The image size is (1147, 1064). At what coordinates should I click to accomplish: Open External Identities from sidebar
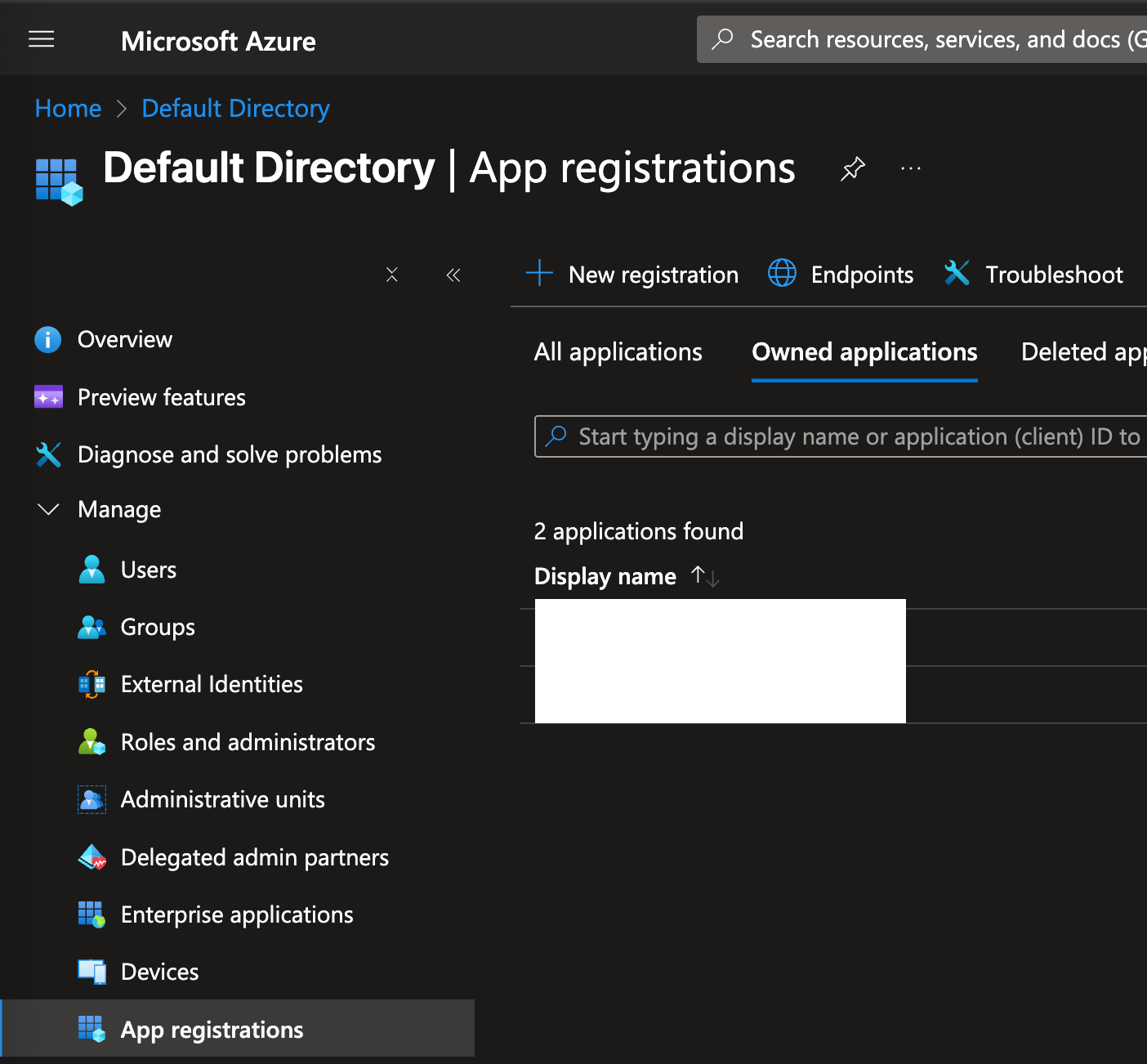tap(212, 684)
